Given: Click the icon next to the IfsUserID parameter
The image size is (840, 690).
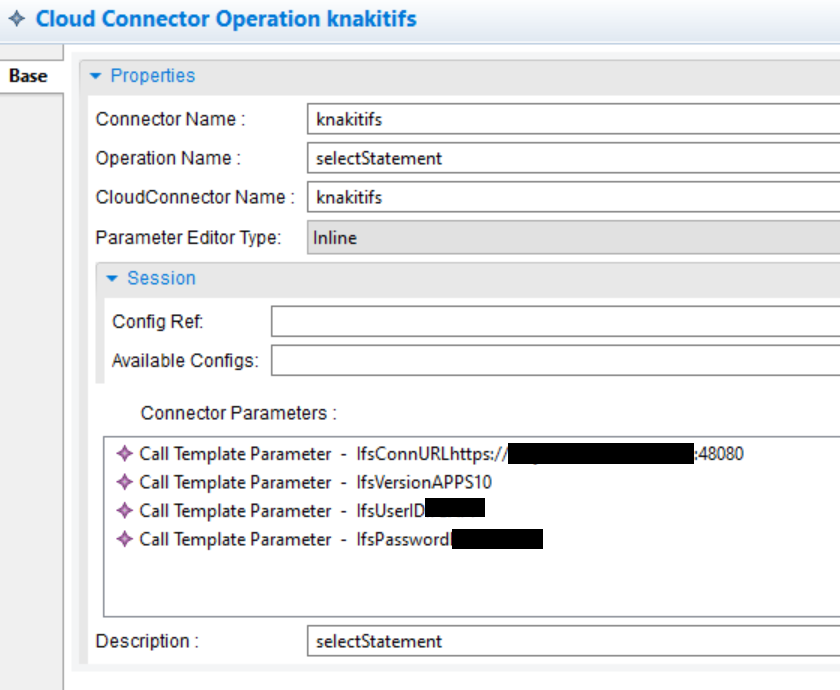Looking at the screenshot, I should (124, 511).
